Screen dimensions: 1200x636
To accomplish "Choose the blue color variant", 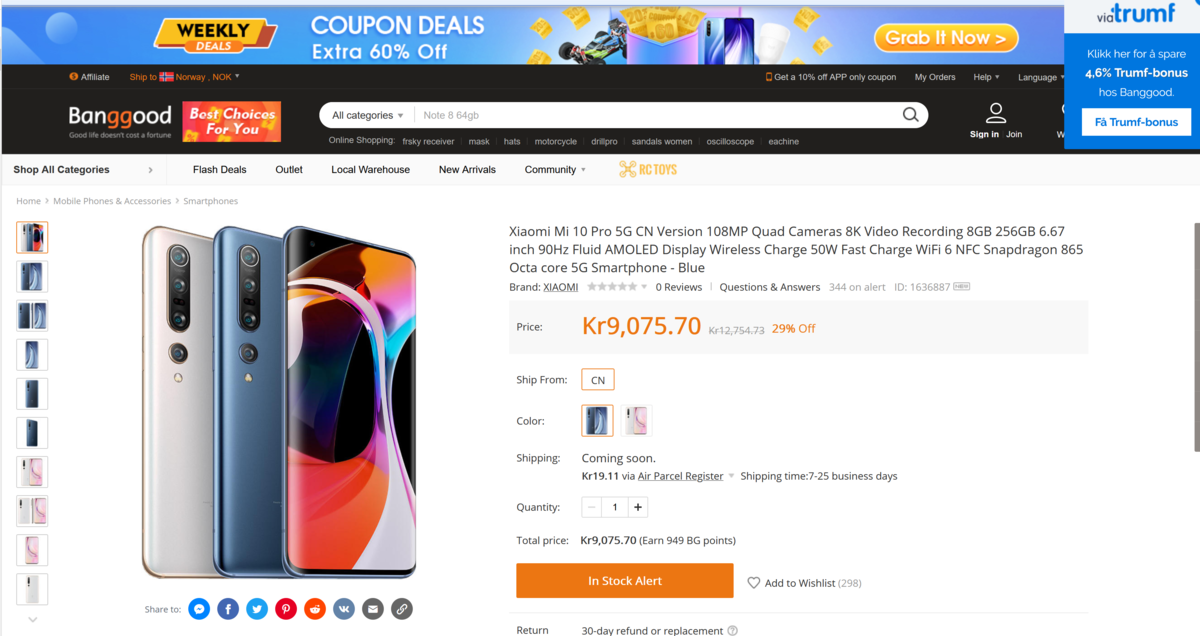I will [598, 421].
